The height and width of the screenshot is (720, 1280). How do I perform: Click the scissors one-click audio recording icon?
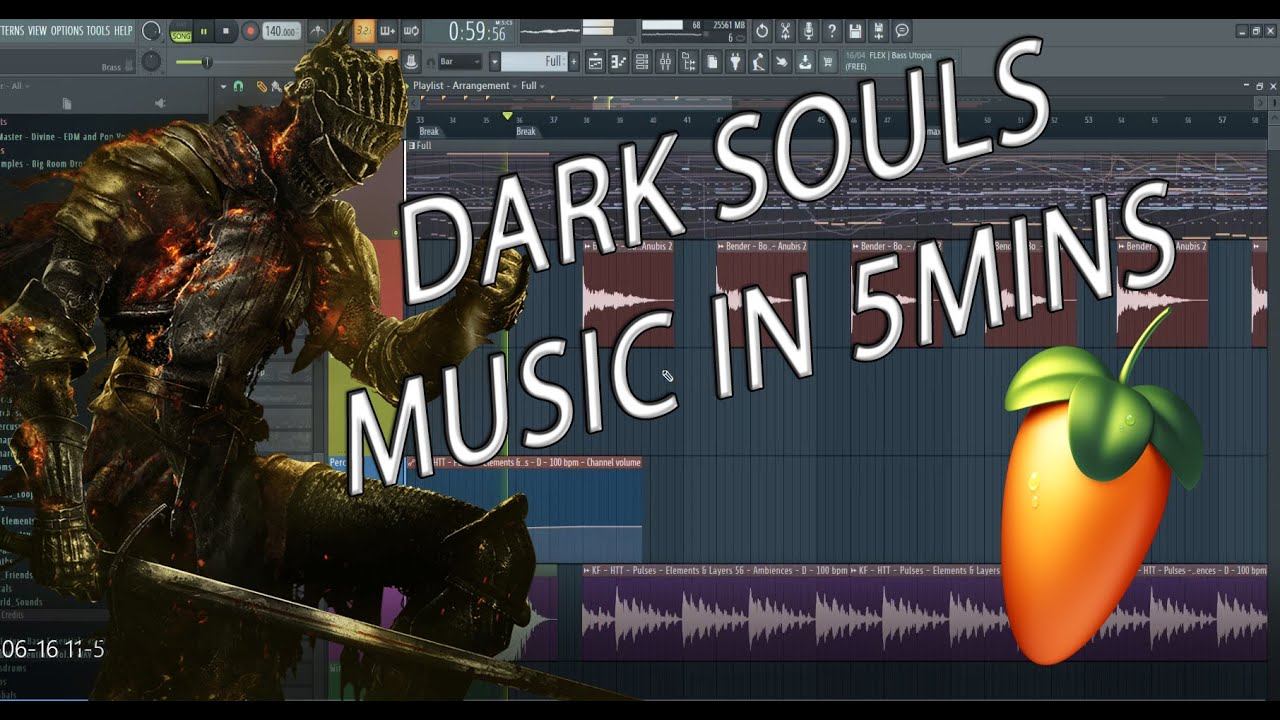[785, 31]
